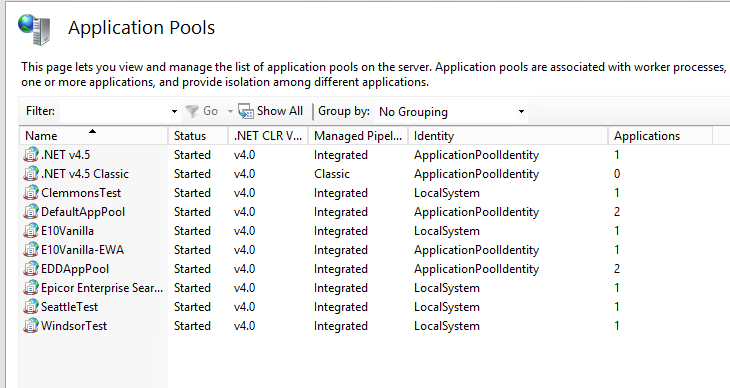
Task: Click the SeattleTest pool icon
Action: (x=31, y=306)
